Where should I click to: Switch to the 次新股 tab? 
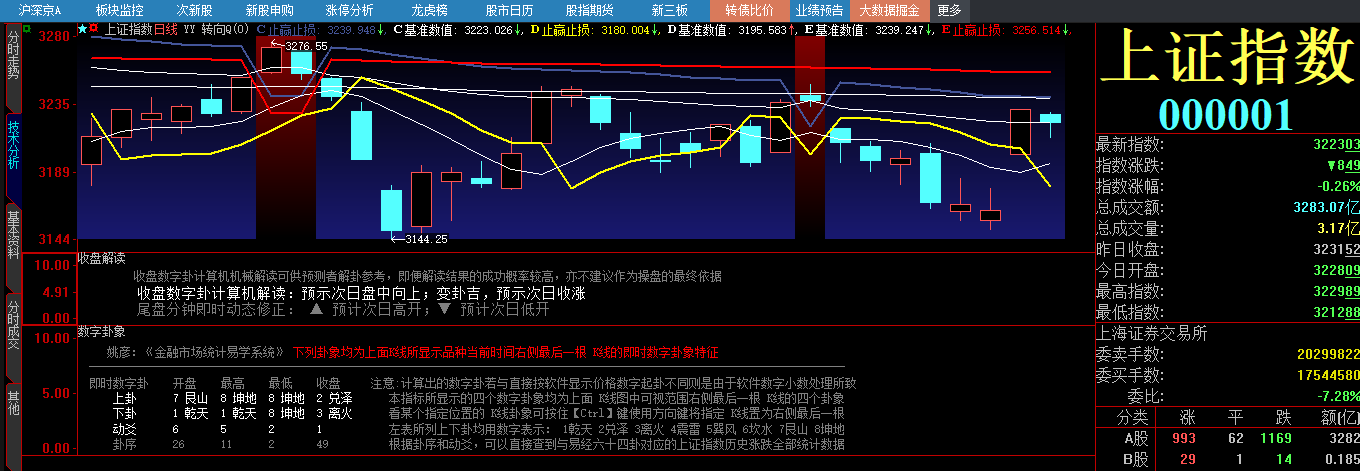pos(194,10)
